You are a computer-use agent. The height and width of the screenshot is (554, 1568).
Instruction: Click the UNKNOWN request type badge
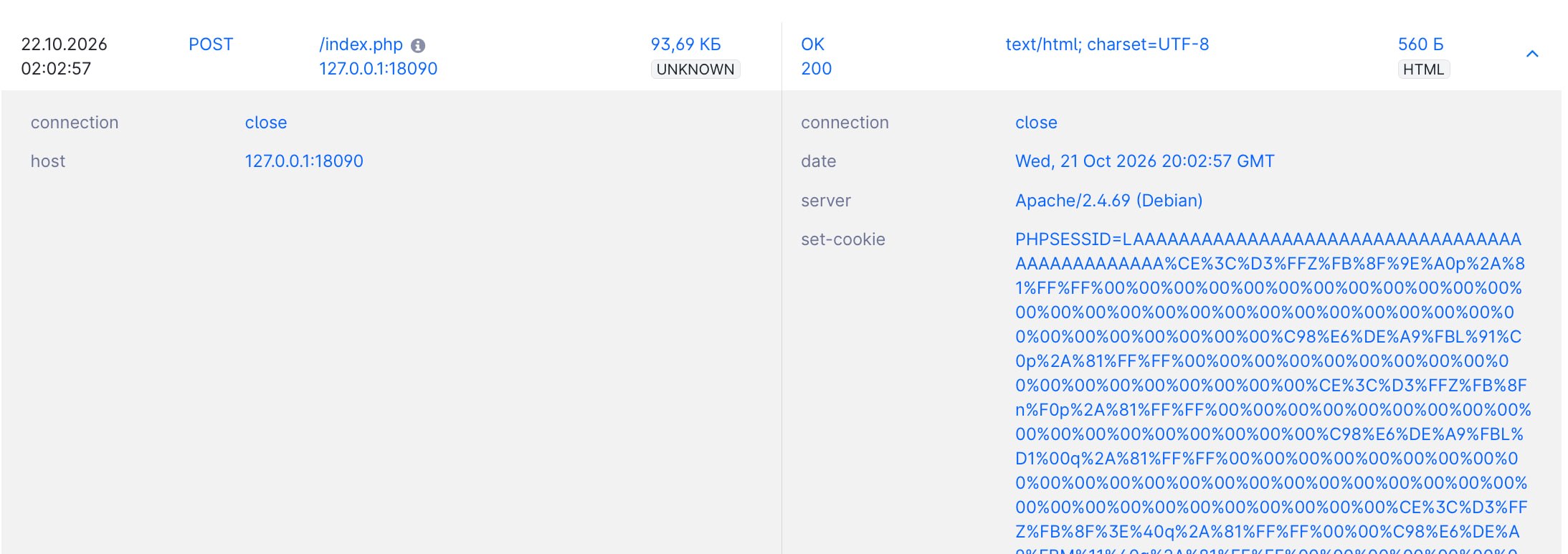click(695, 70)
